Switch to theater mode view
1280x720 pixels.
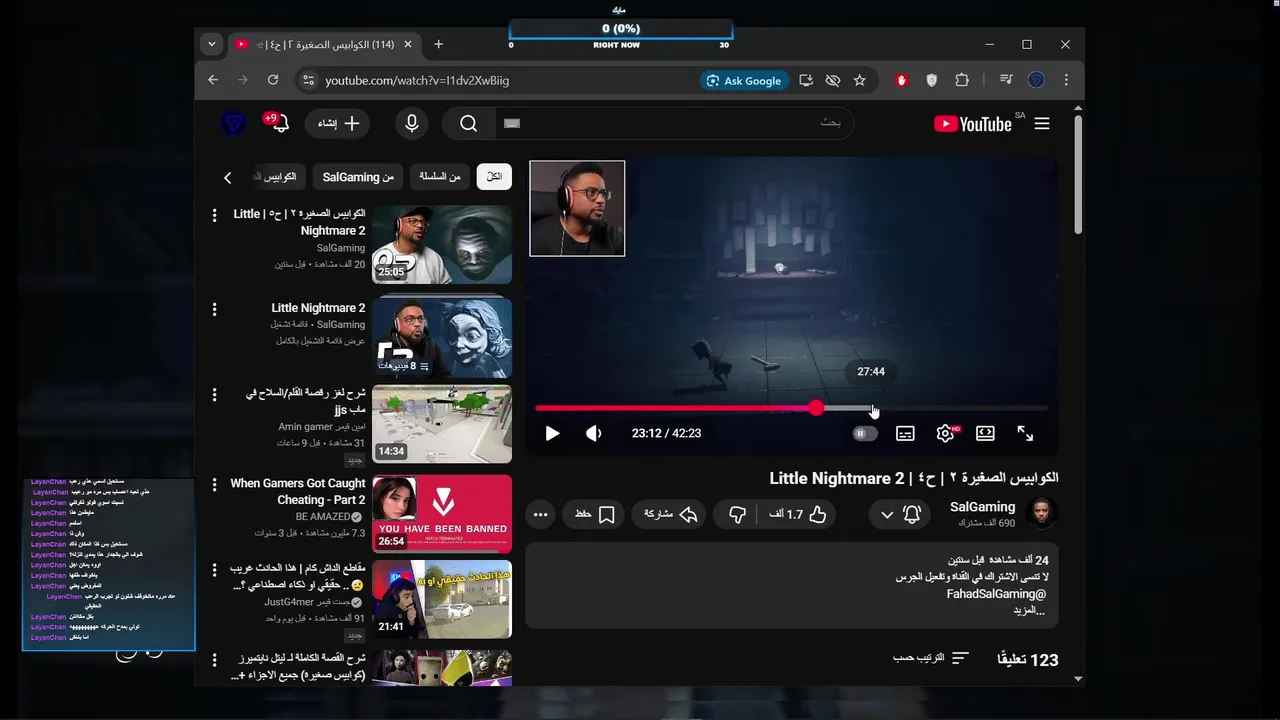(x=985, y=433)
